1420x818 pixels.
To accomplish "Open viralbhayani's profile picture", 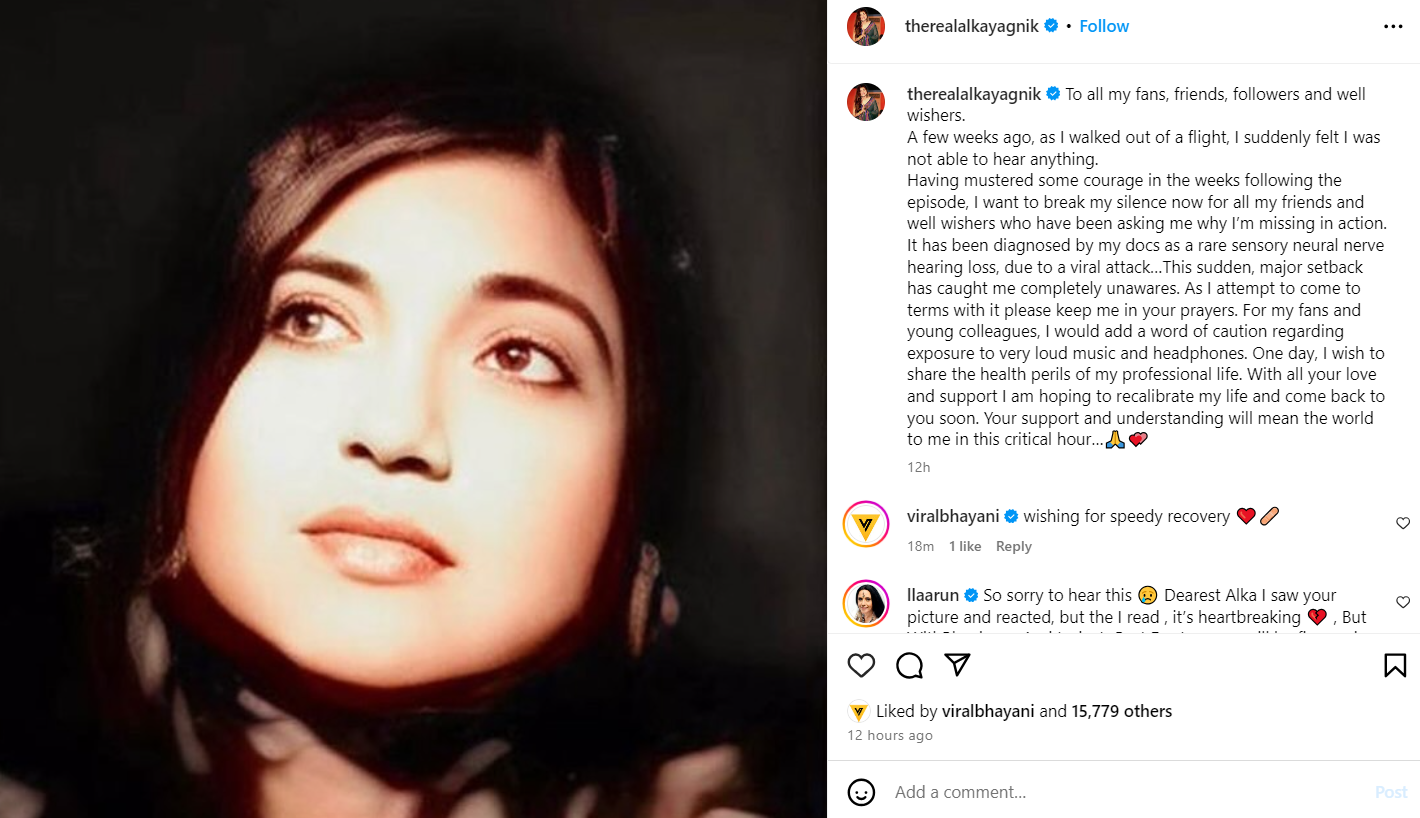I will (x=866, y=524).
